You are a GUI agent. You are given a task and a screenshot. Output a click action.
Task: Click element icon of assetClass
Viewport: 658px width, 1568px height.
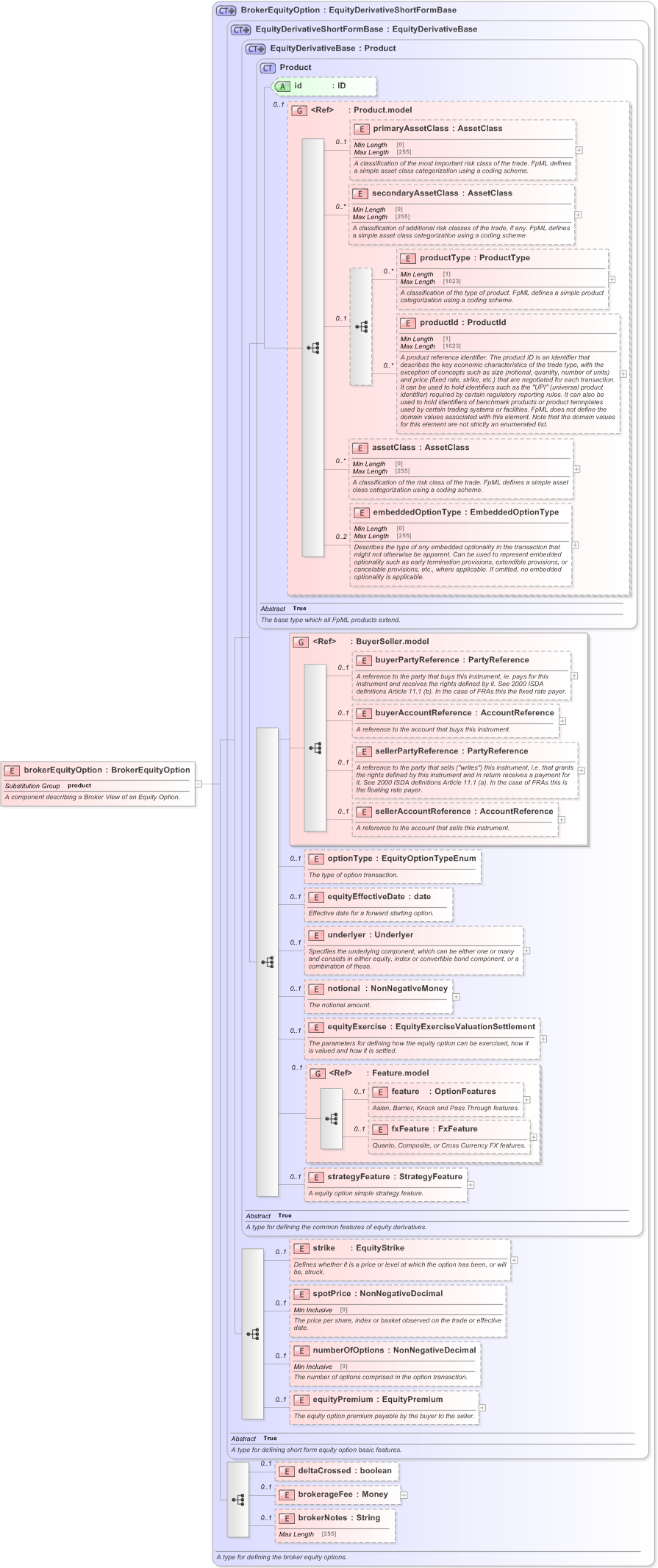click(360, 448)
